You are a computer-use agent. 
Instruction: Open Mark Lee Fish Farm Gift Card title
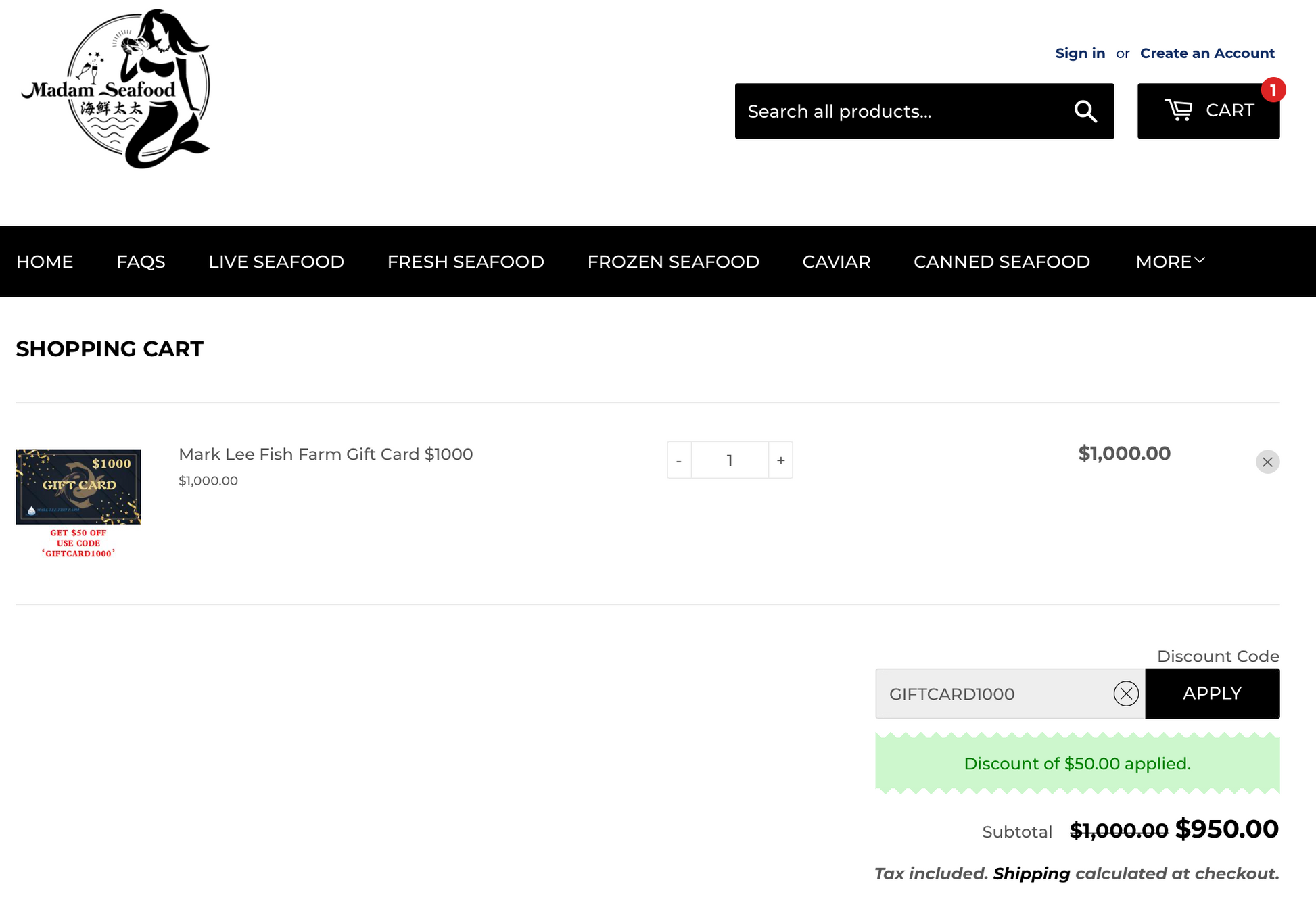click(325, 454)
